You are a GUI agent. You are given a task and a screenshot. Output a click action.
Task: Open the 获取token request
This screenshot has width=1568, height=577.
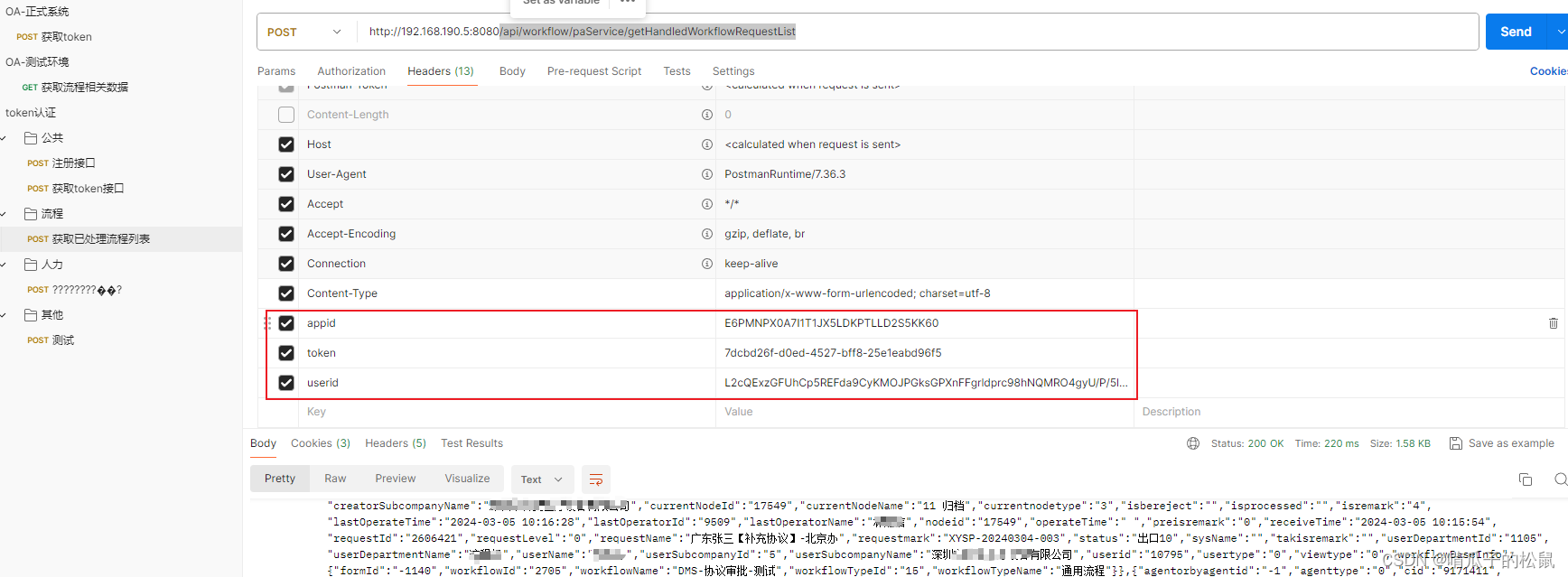54,37
